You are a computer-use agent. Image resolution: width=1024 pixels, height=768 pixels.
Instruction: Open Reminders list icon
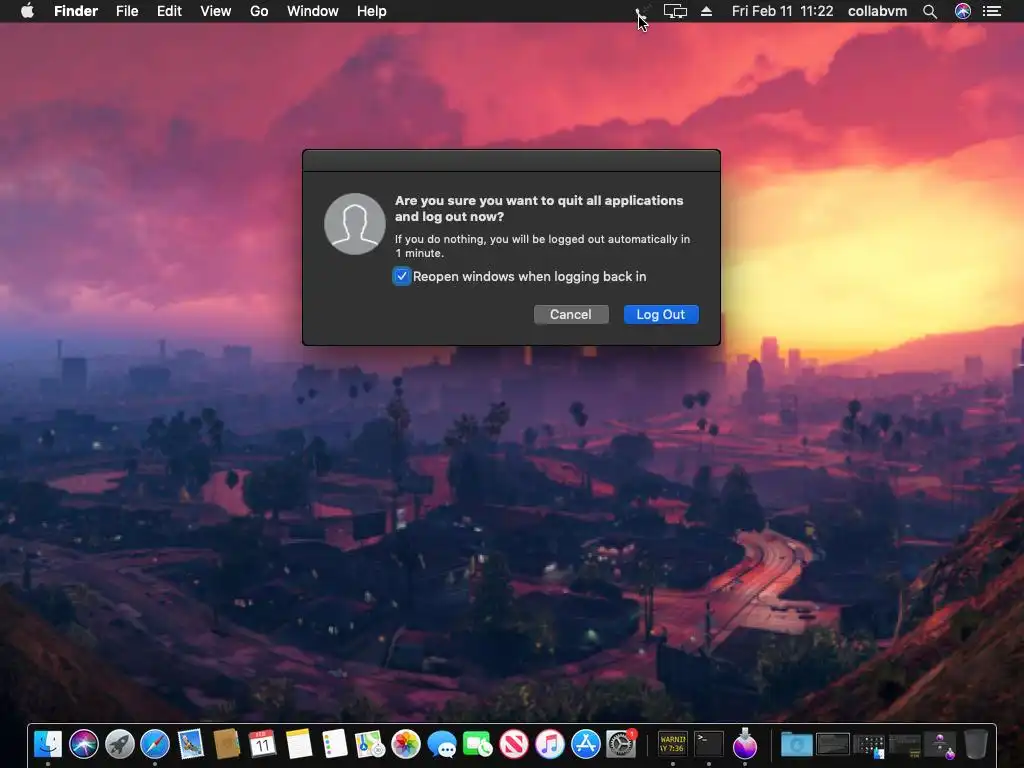[334, 744]
